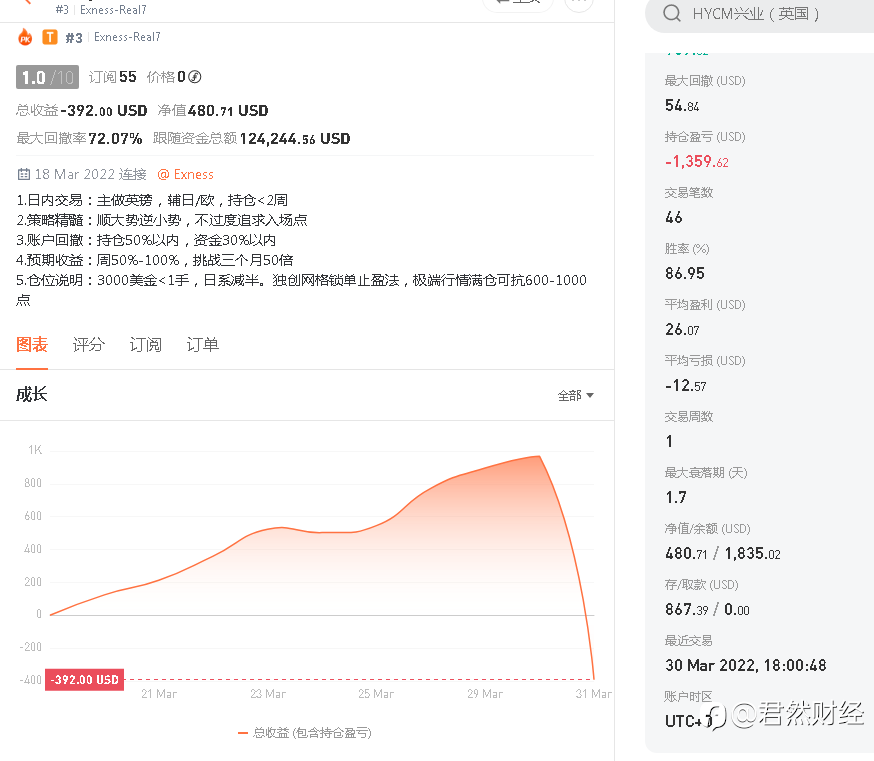
Task: Click the #3 Exness-Real7 account label
Action: point(113,37)
